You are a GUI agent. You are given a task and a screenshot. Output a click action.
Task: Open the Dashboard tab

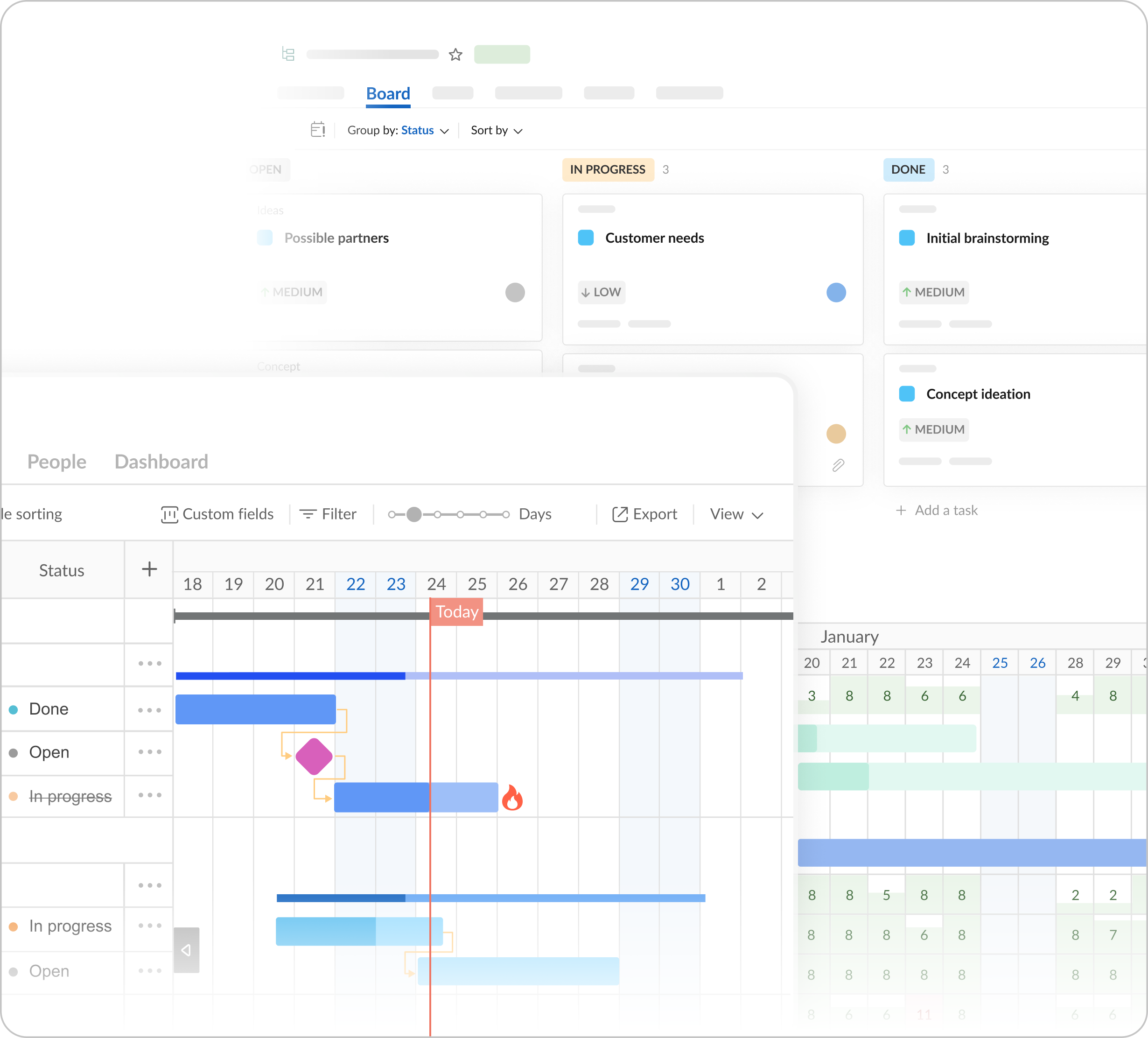point(161,462)
